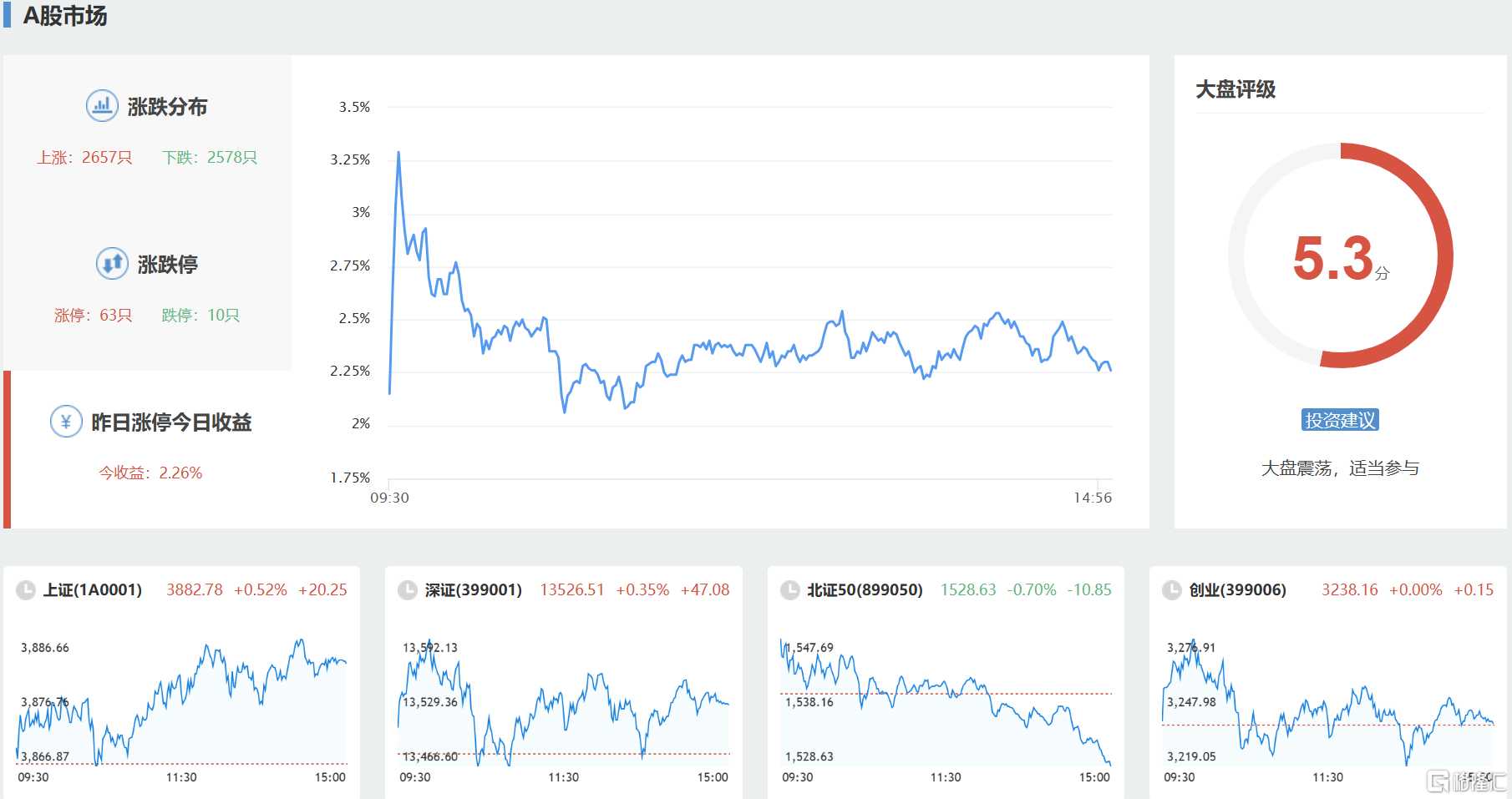Click the 涨跌分布 bar chart icon
The image size is (1512, 799).
pos(102,106)
